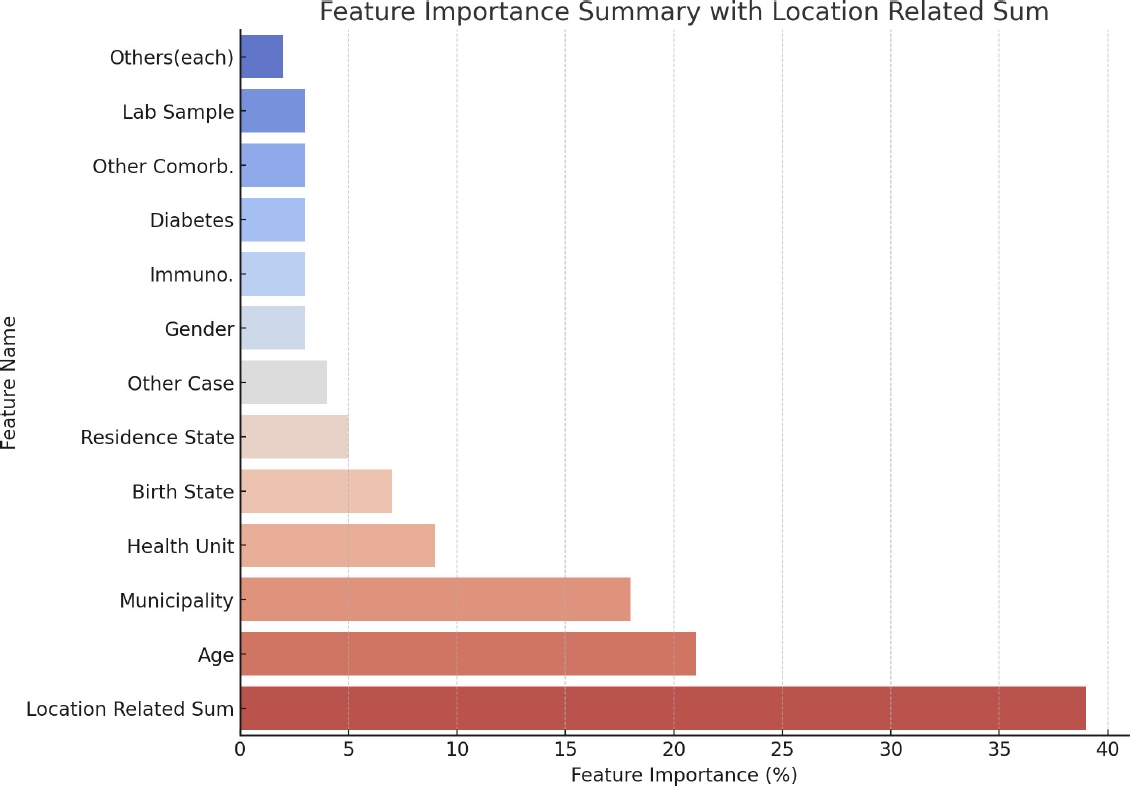Click the Feature Name y-axis label

click(x=10, y=383)
